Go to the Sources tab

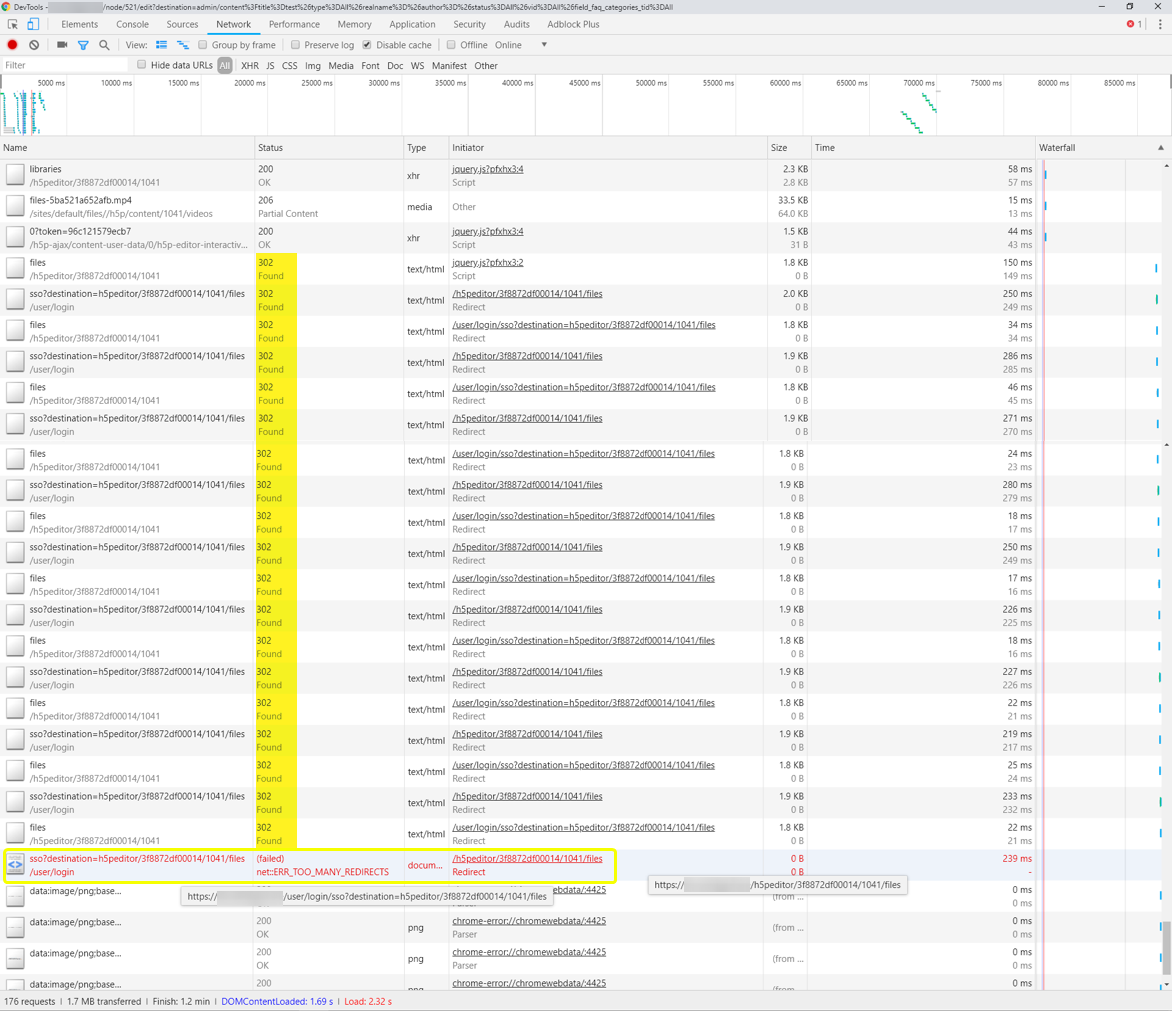[x=182, y=25]
